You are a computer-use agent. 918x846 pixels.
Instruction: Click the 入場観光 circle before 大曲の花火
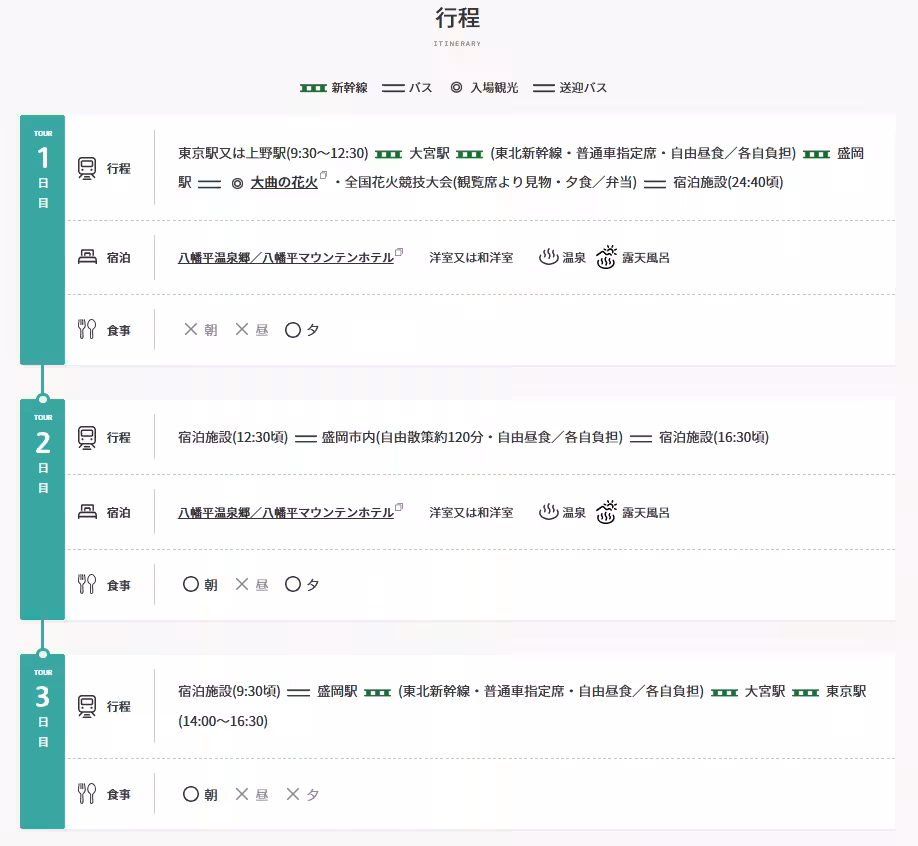point(237,184)
